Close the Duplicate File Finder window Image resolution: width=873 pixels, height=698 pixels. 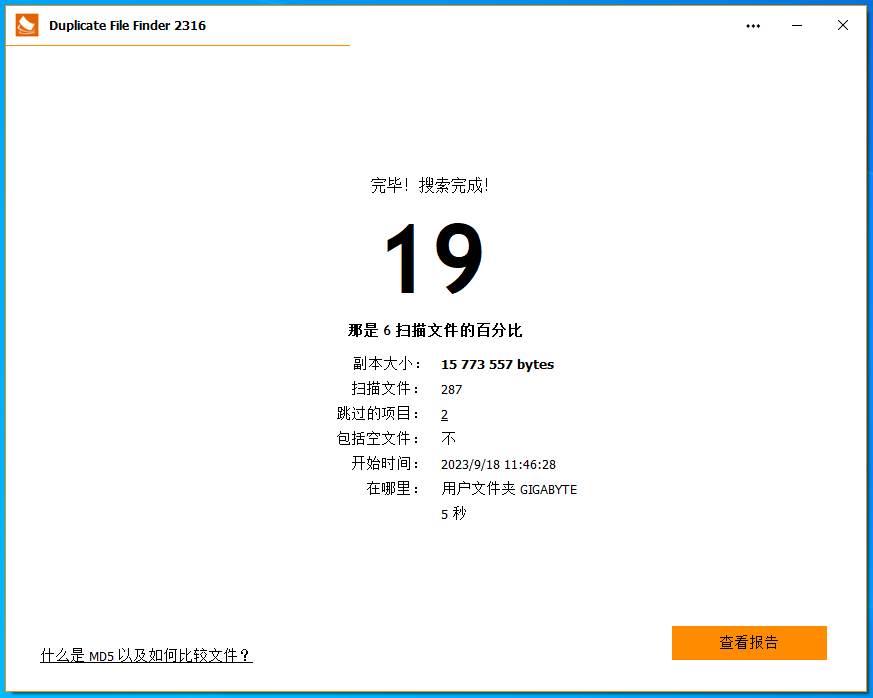[842, 26]
